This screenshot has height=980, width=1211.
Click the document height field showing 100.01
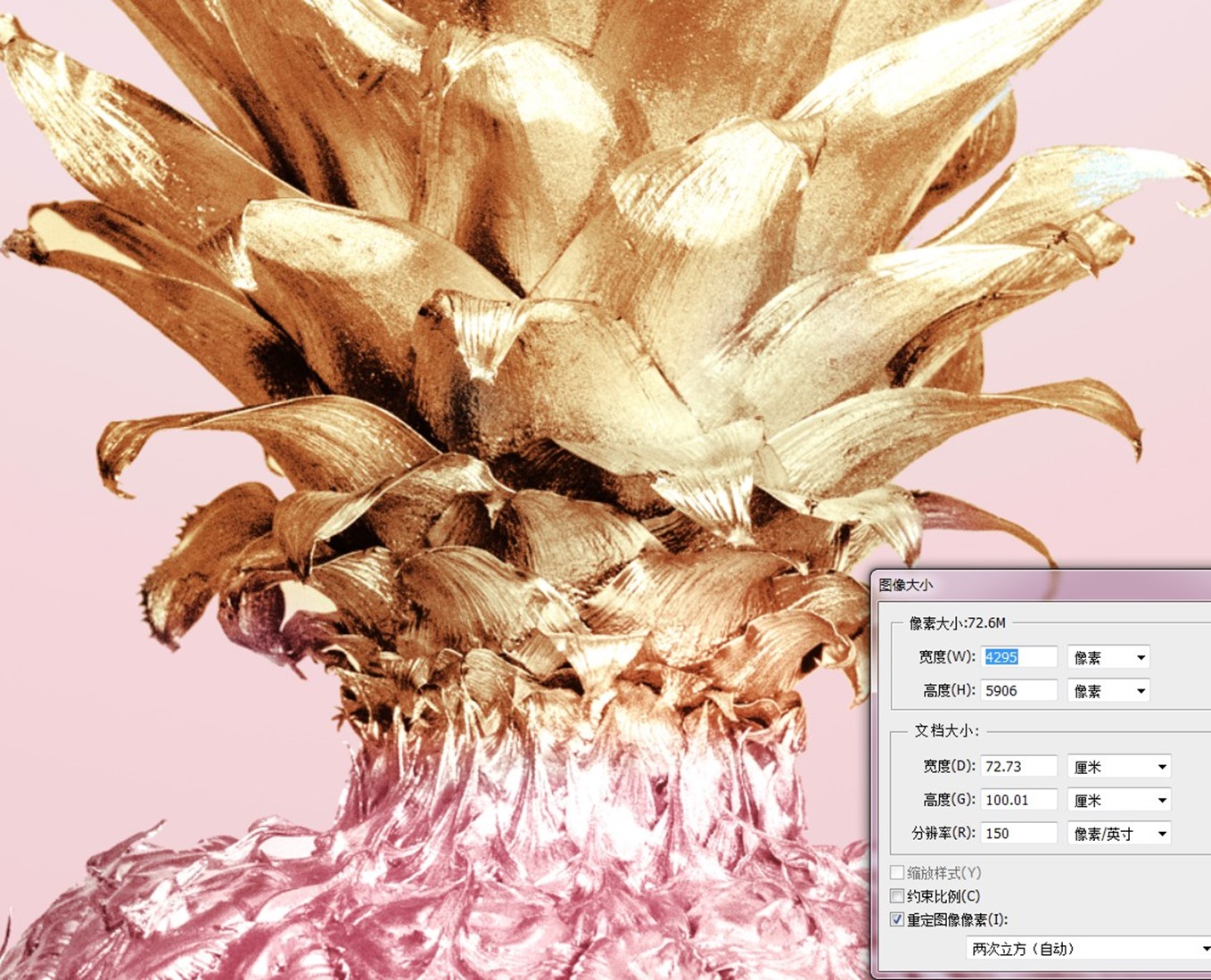click(x=1019, y=800)
